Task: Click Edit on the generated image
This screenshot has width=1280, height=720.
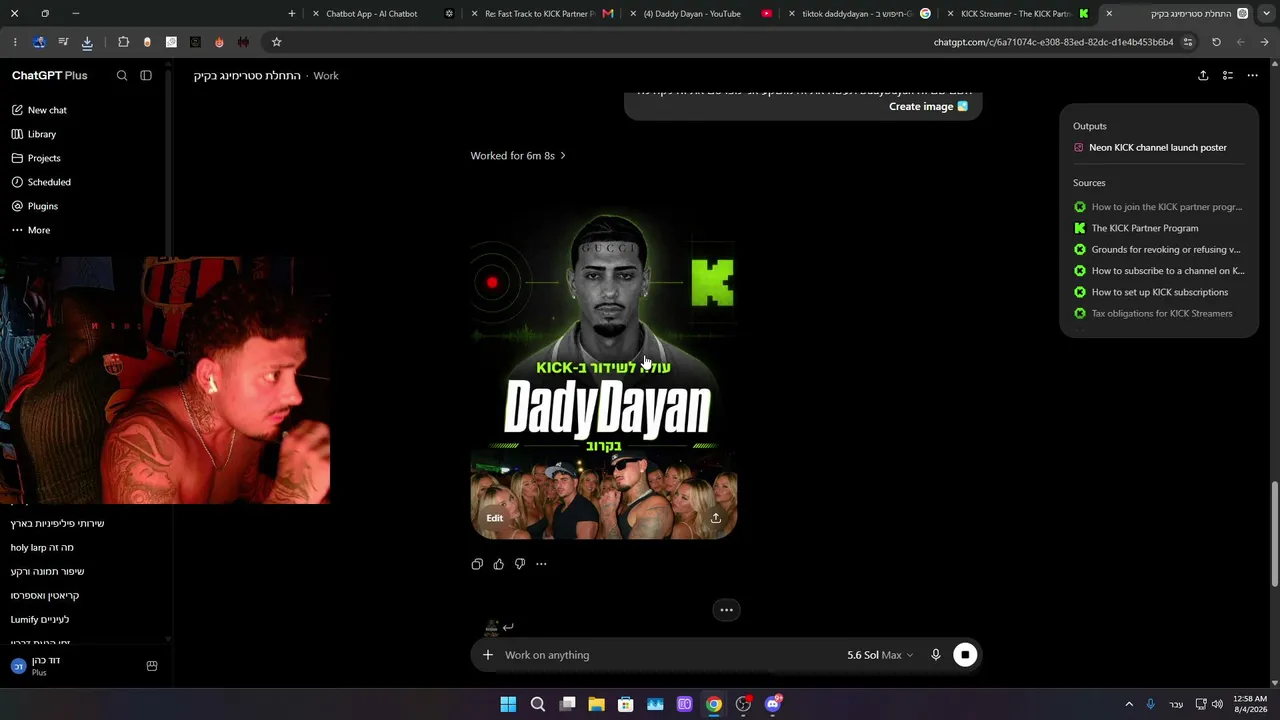Action: 495,518
